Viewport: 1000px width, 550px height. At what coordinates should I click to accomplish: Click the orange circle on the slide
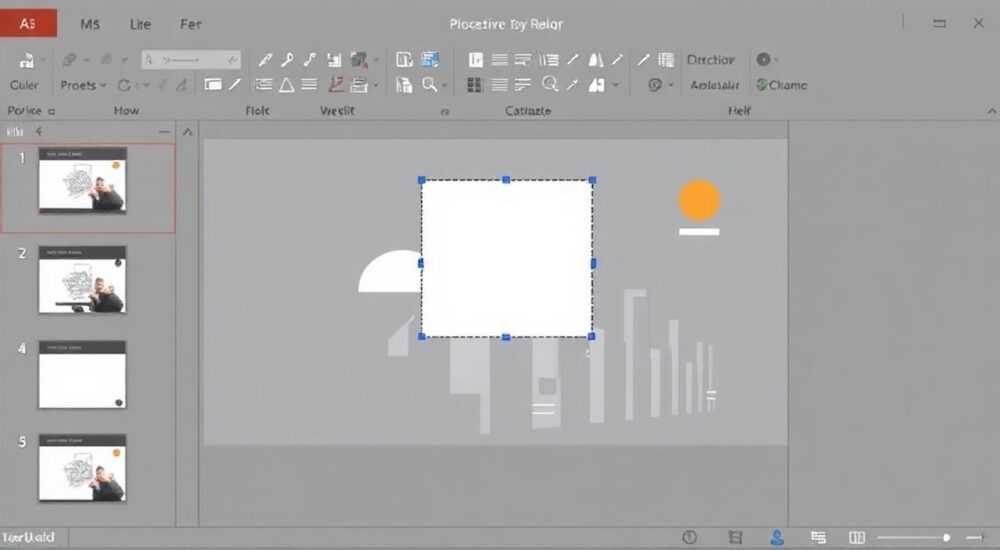tap(700, 200)
